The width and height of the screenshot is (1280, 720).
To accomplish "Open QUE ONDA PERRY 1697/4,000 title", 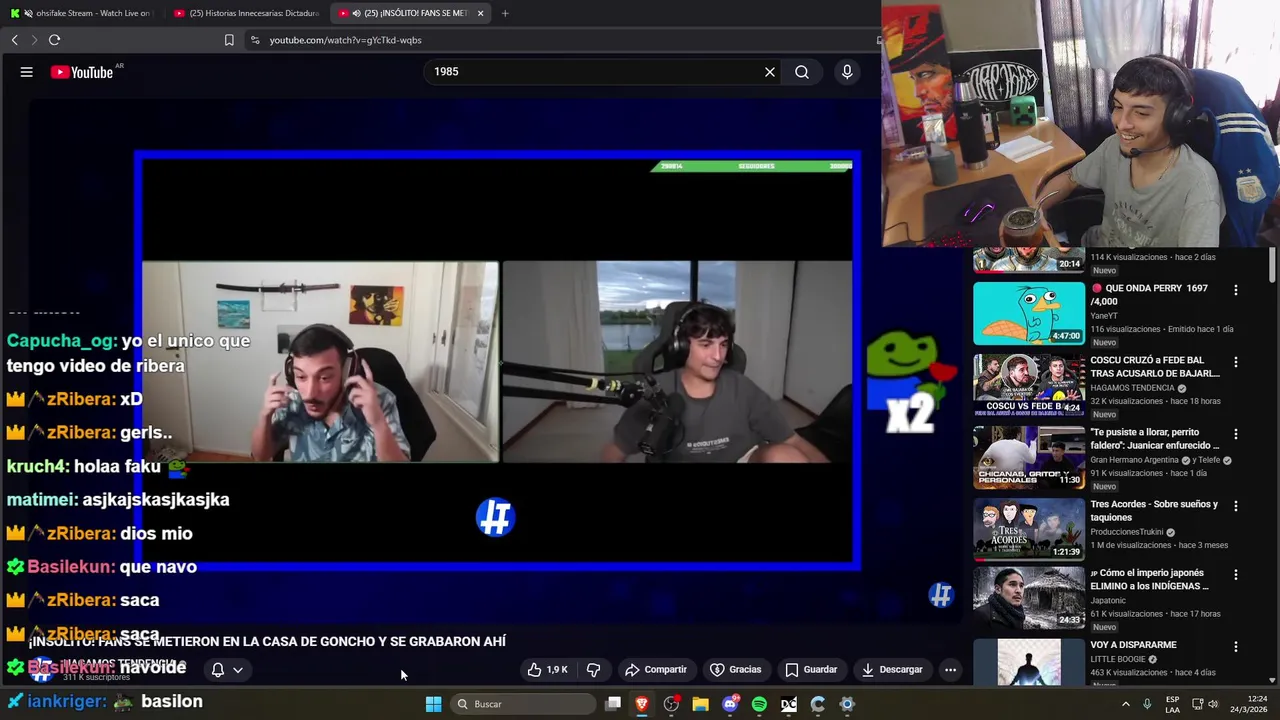I will pyautogui.click(x=1149, y=294).
